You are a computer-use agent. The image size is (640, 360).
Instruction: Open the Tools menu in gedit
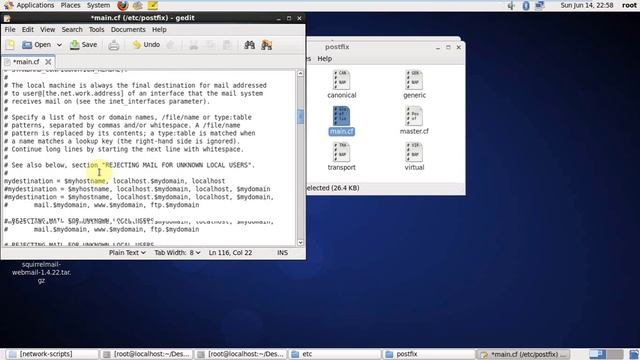[x=96, y=29]
